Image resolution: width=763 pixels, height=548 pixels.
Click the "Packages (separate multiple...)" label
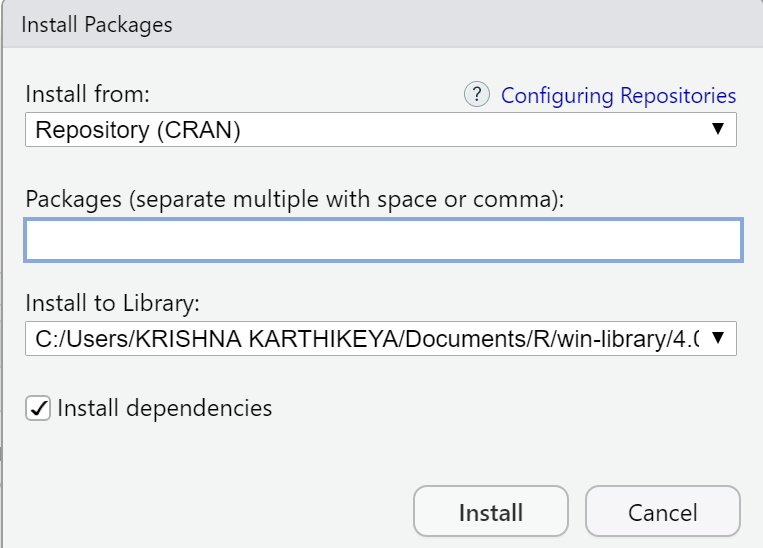tap(295, 198)
